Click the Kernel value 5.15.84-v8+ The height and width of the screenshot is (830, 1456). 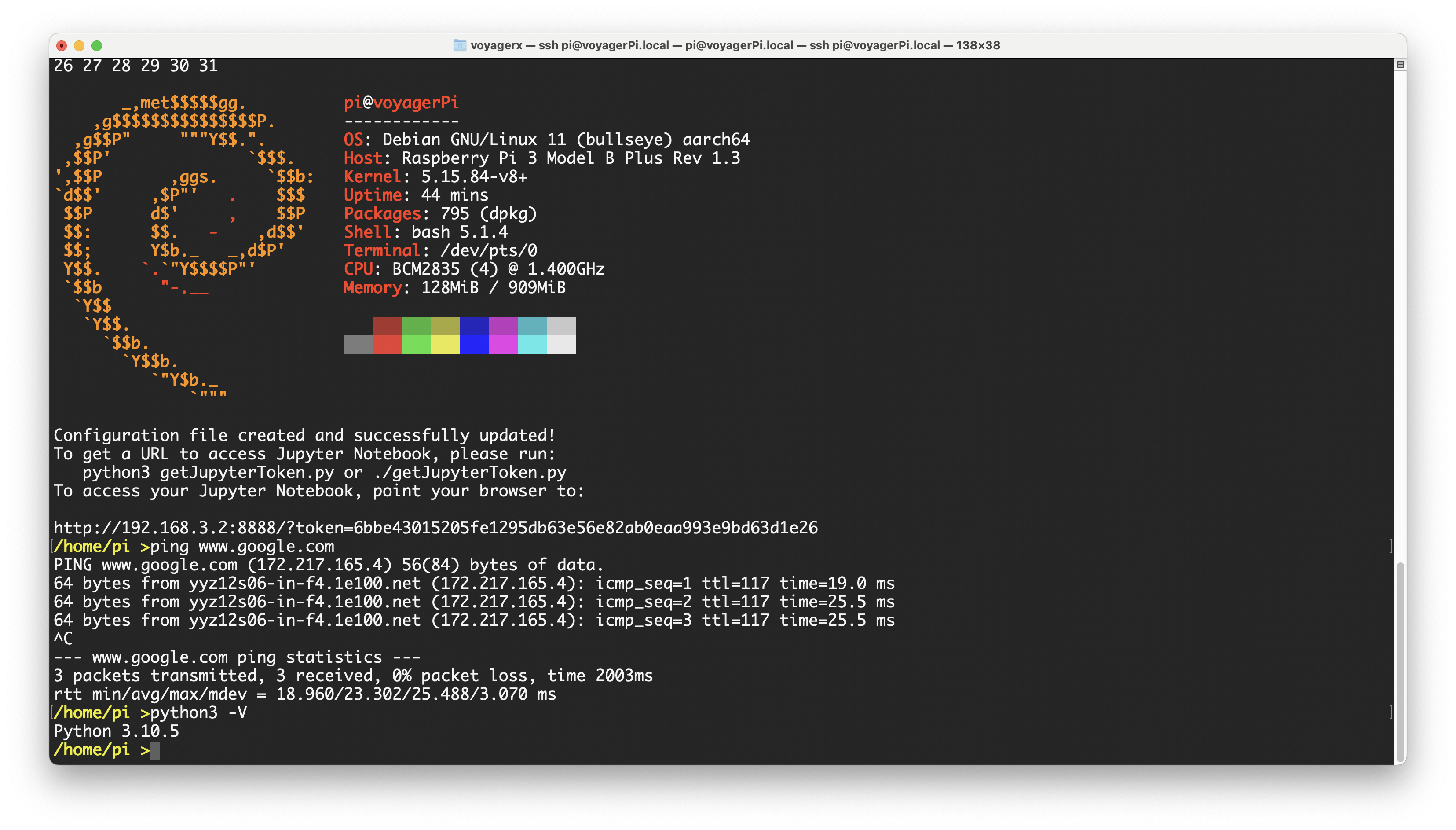pyautogui.click(x=474, y=177)
